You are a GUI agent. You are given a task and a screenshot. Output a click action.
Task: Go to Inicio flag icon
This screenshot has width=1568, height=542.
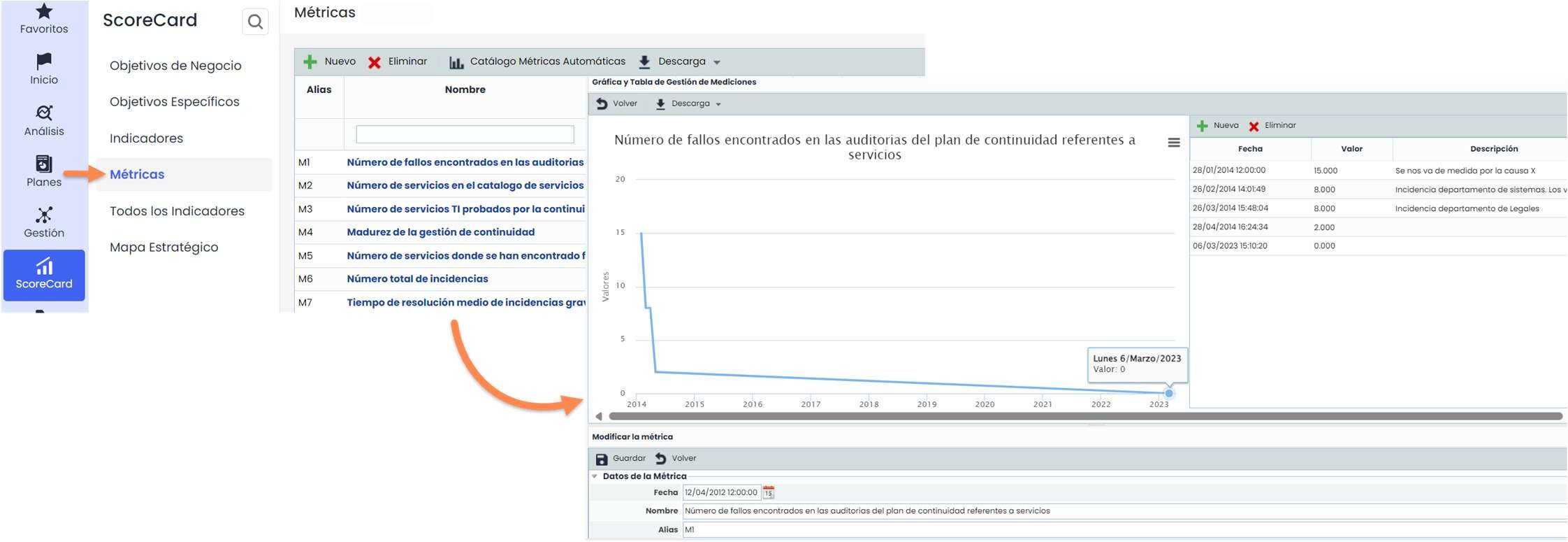(x=44, y=62)
